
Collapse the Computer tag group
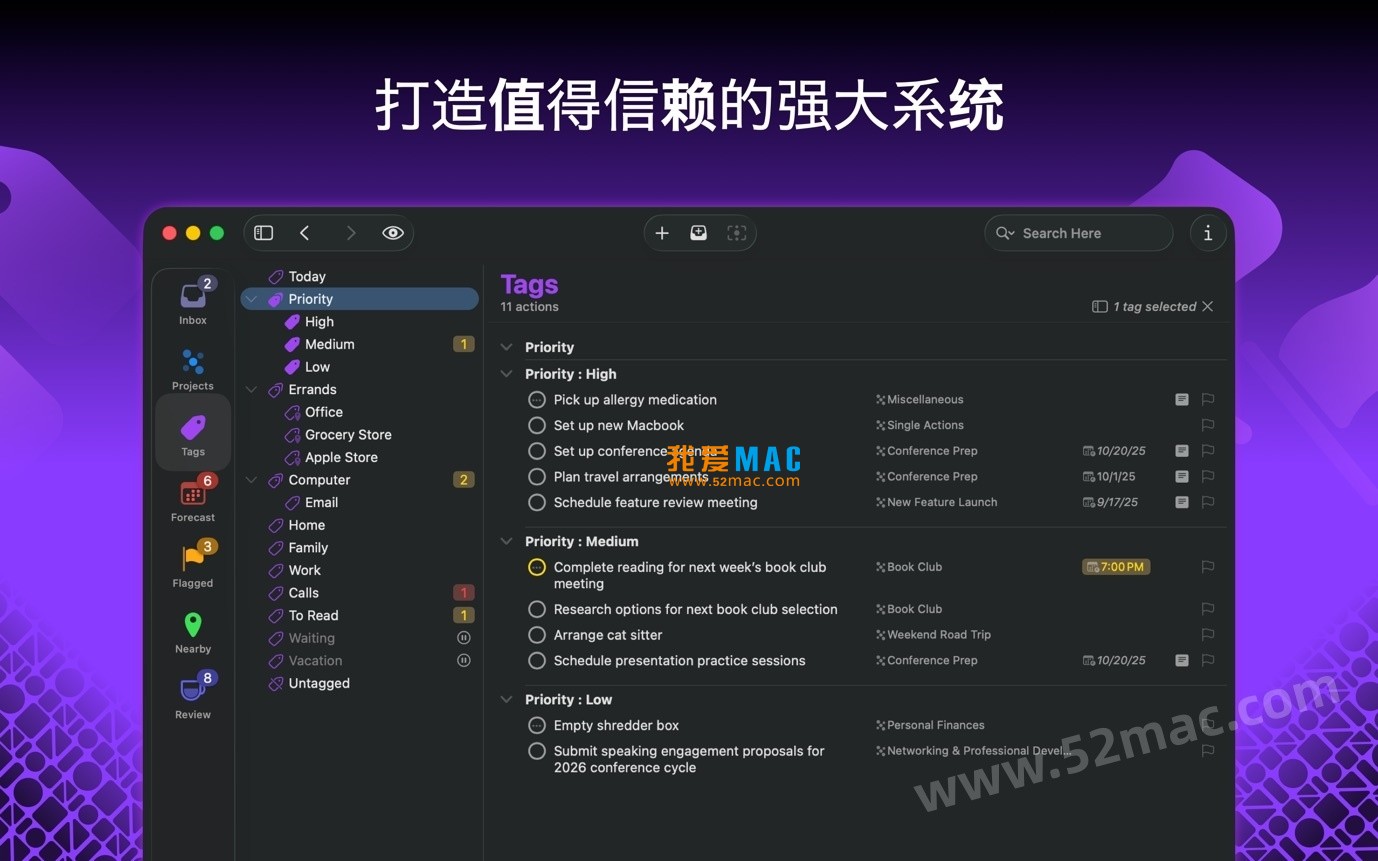tap(251, 479)
